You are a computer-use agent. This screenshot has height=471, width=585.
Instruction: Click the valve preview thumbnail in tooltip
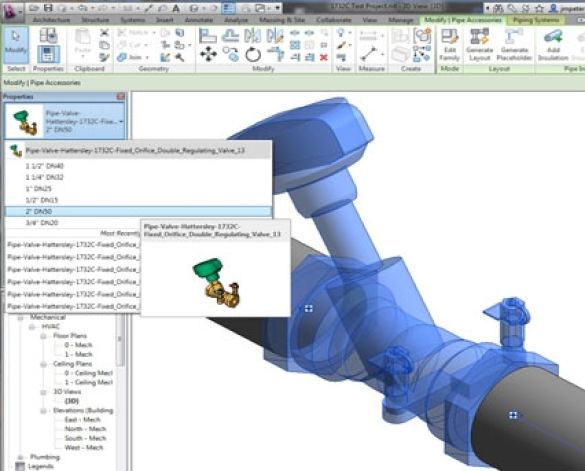[216, 283]
